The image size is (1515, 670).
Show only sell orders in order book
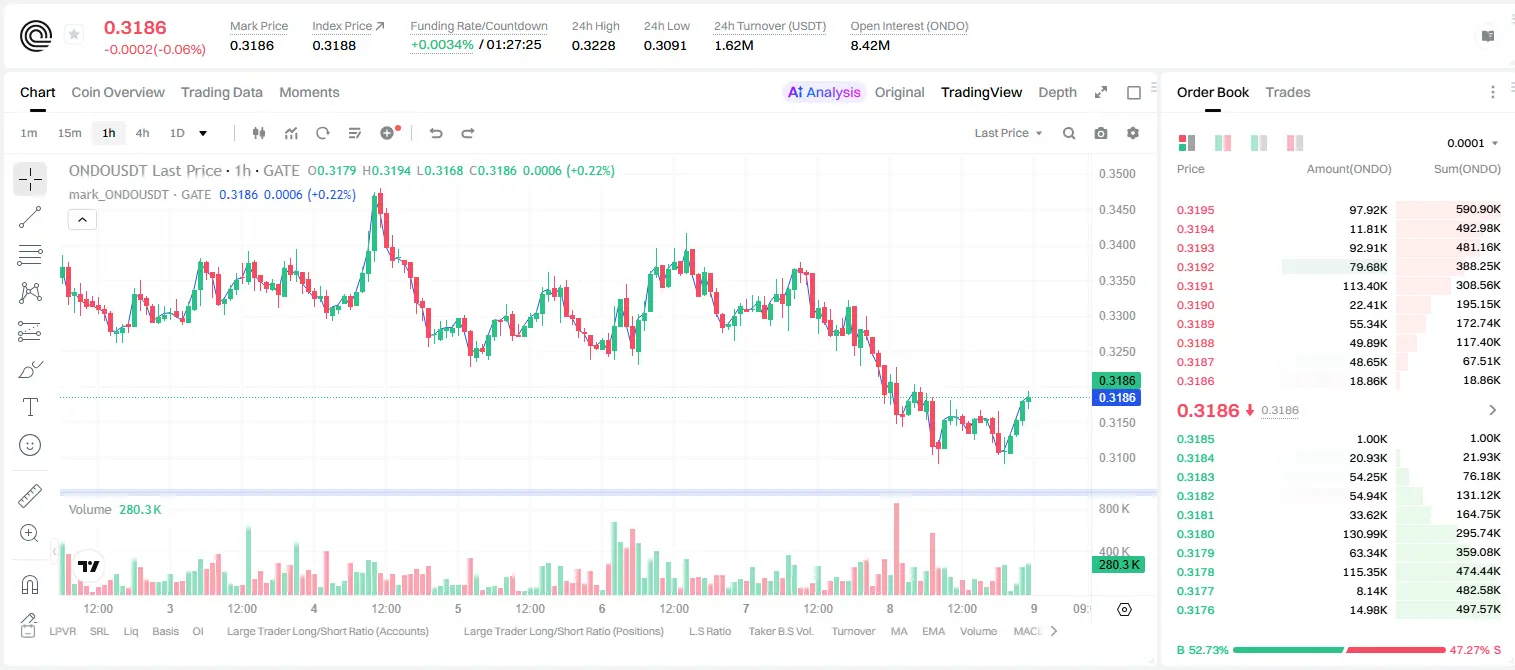coord(1295,143)
